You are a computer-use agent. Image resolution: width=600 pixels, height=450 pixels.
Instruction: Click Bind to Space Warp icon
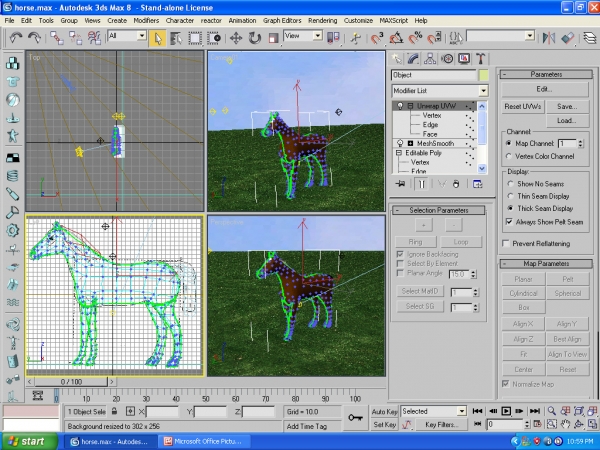(x=94, y=38)
